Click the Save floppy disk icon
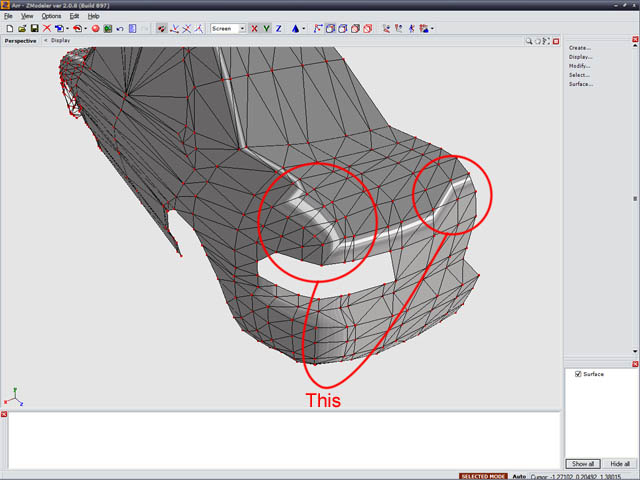 click(x=34, y=29)
